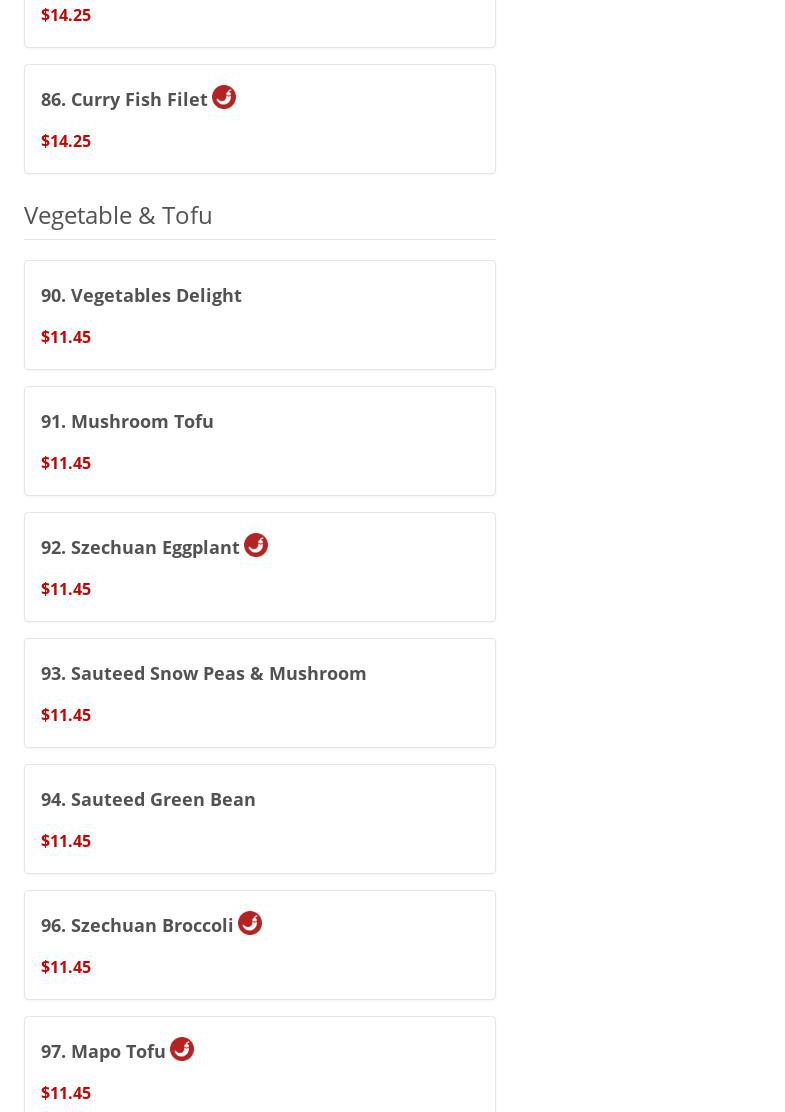The height and width of the screenshot is (1112, 785).
Task: Select 90. Vegetables Delight menu item
Action: pos(141,295)
